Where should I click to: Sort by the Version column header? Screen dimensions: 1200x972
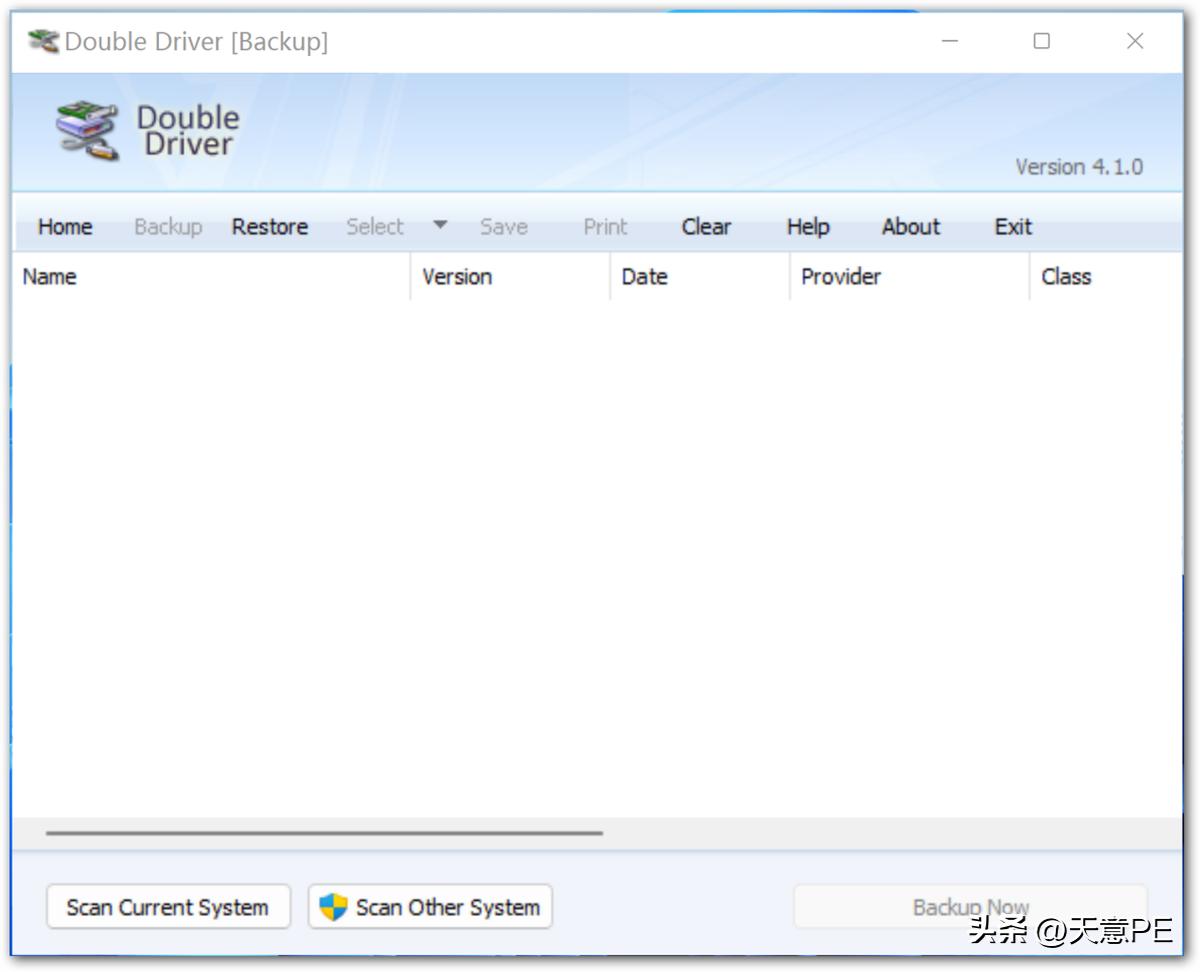[x=510, y=277]
